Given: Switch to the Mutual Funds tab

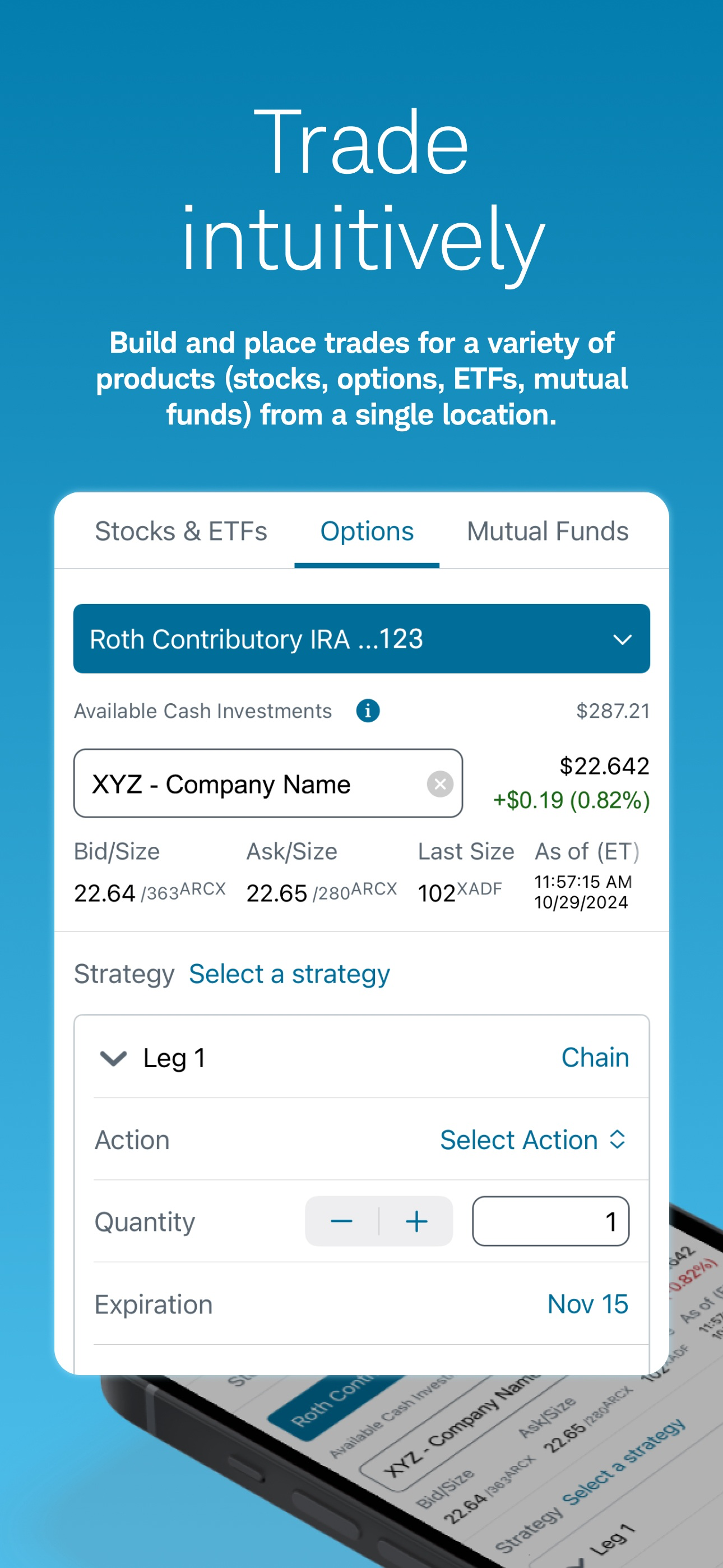Looking at the screenshot, I should tap(548, 531).
